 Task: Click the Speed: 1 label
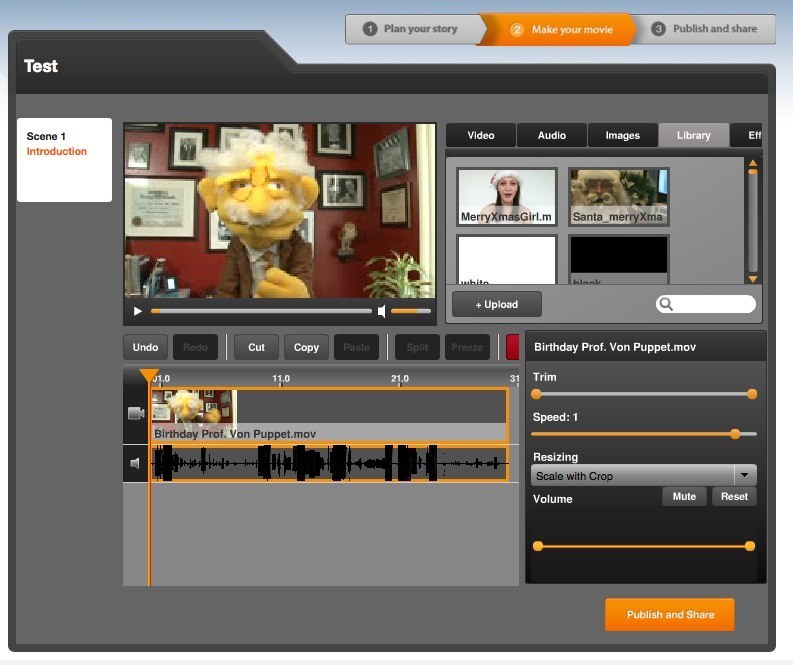point(555,417)
